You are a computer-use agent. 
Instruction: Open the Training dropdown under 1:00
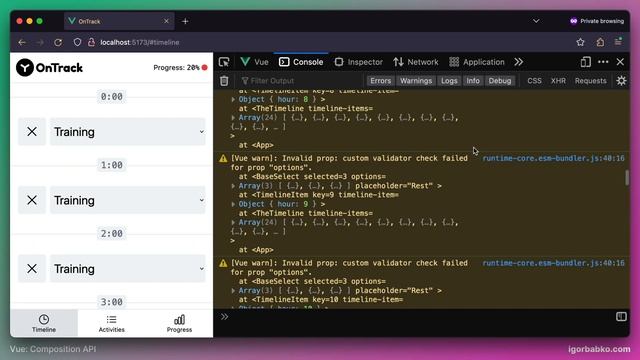[x=127, y=200]
